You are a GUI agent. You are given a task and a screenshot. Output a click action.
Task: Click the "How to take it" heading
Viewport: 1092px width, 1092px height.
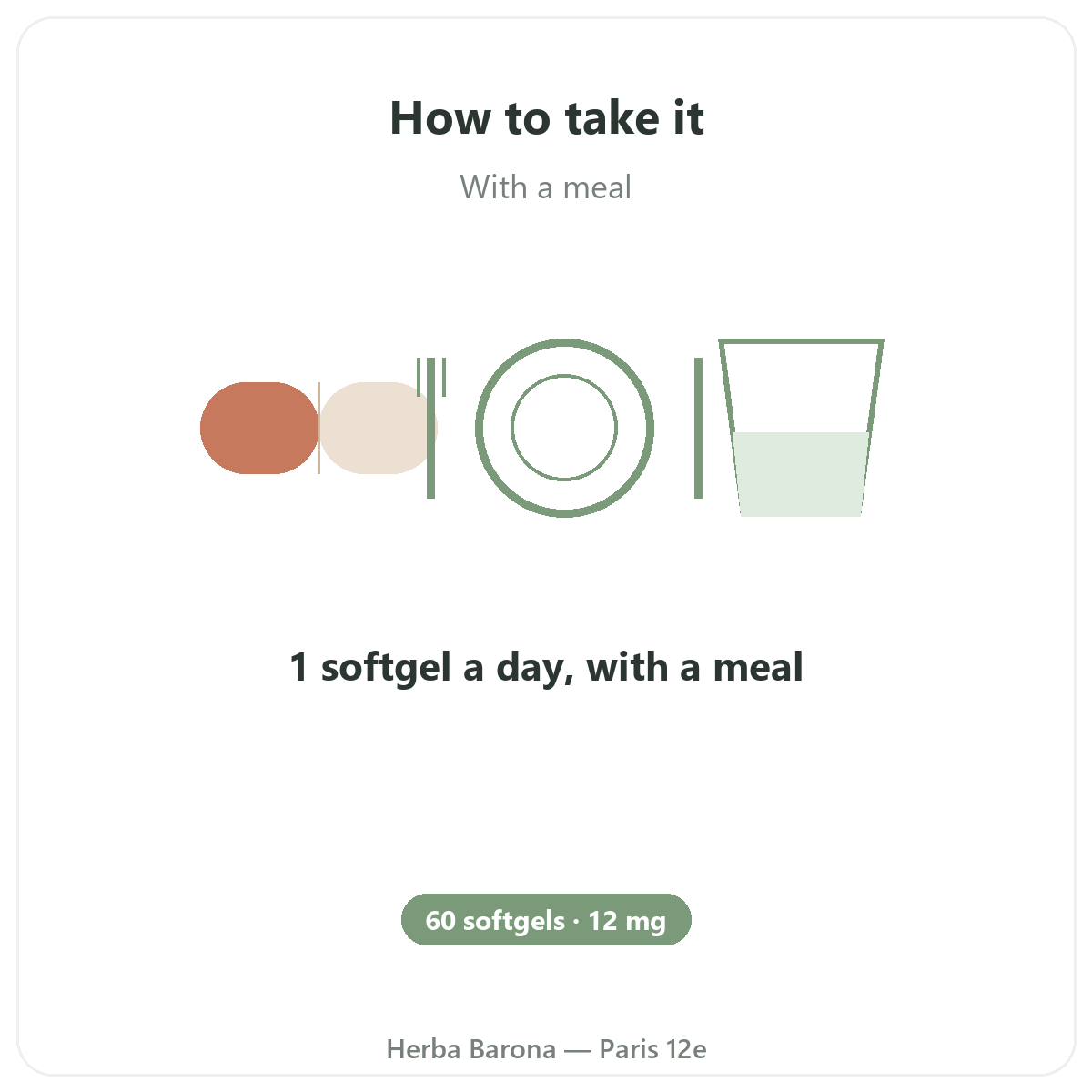[x=547, y=119]
